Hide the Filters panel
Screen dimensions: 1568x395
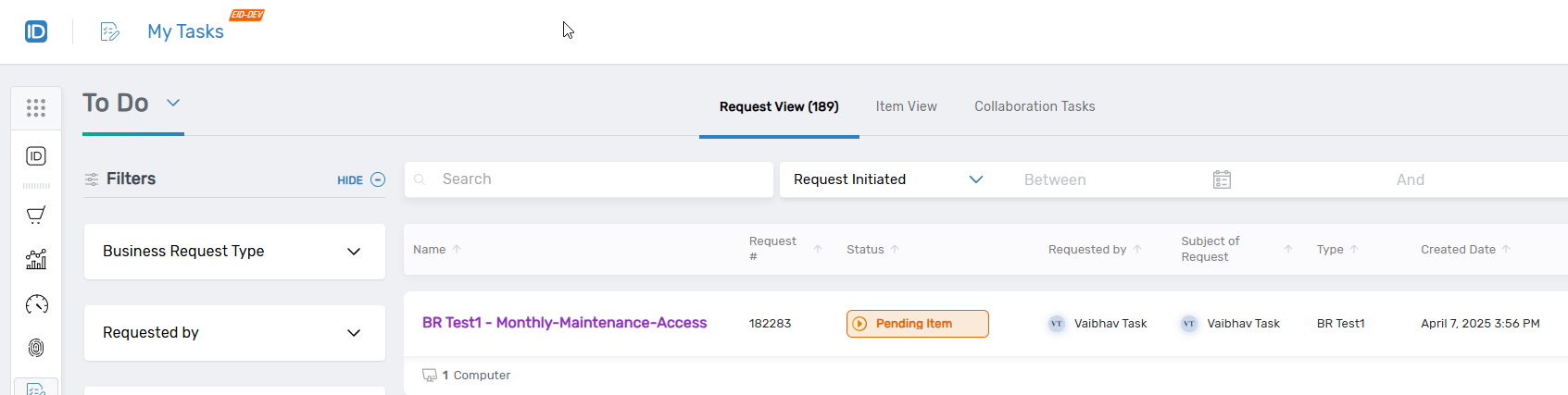(x=361, y=179)
